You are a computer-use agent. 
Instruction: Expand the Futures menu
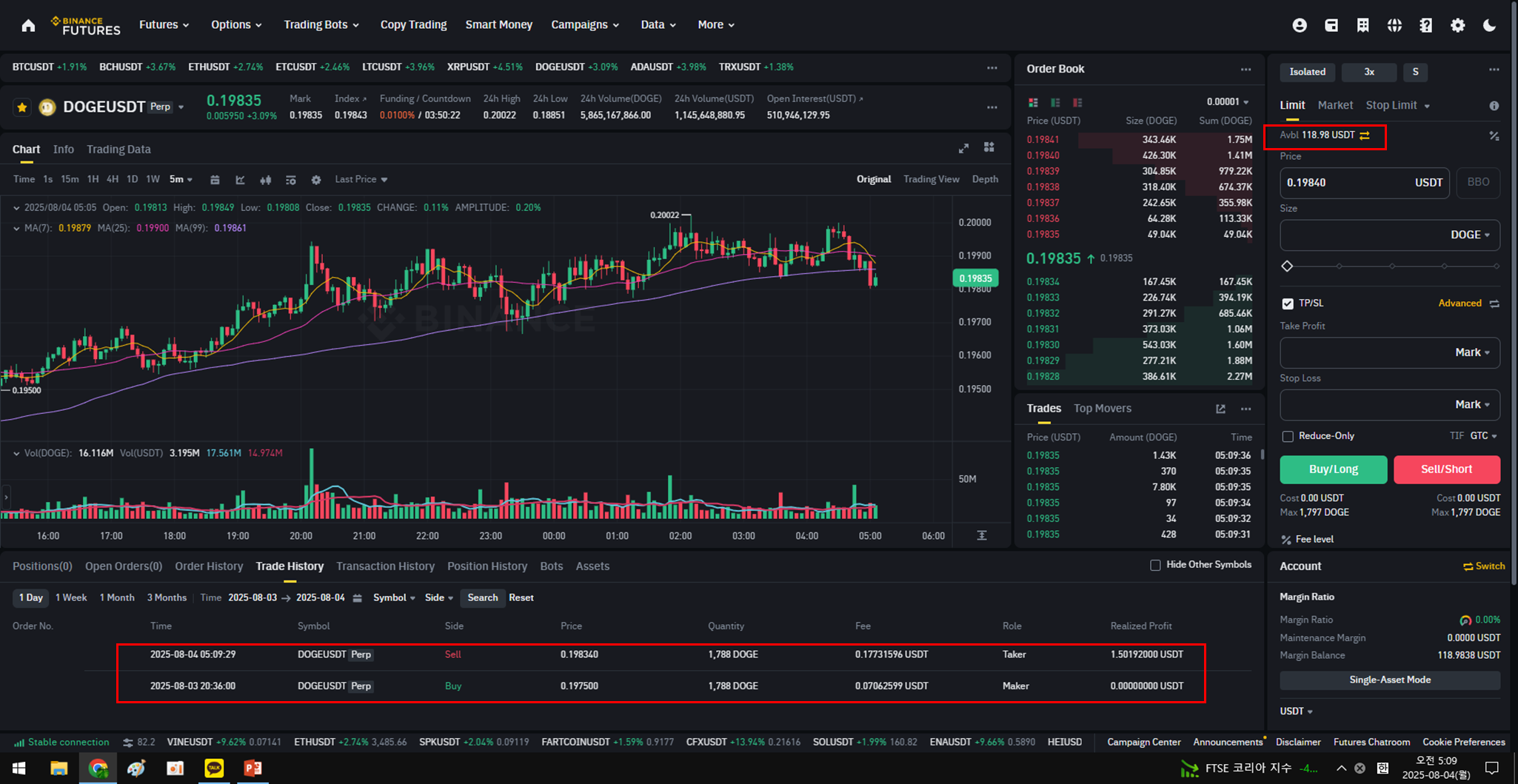(x=164, y=24)
